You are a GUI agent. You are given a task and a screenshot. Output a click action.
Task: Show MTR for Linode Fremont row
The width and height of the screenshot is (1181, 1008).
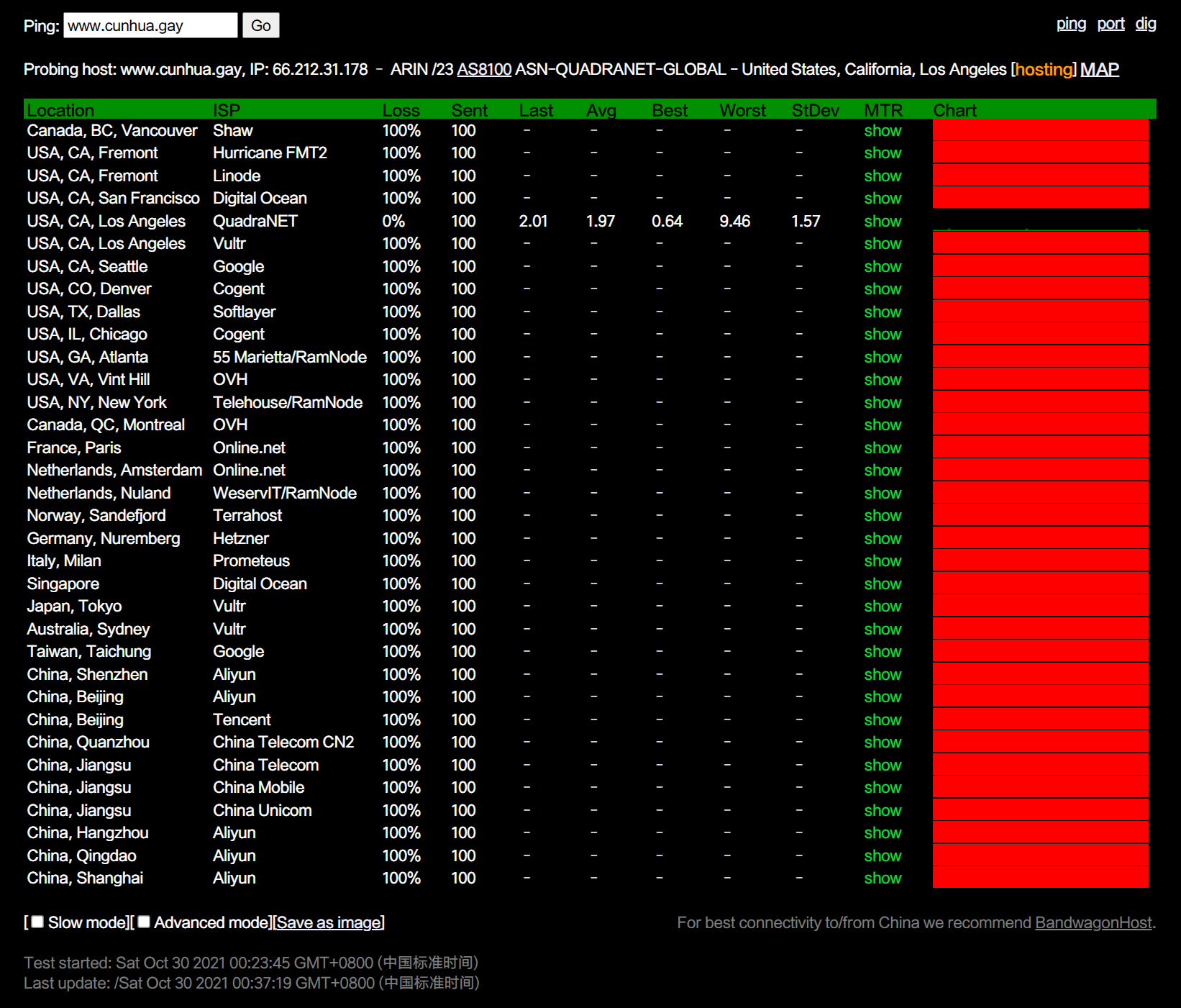(883, 176)
